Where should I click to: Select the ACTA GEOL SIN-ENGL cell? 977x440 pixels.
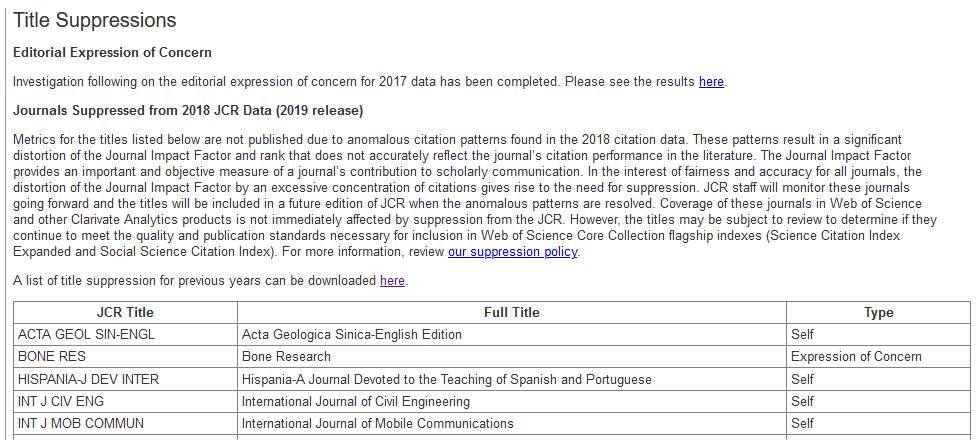click(x=125, y=335)
